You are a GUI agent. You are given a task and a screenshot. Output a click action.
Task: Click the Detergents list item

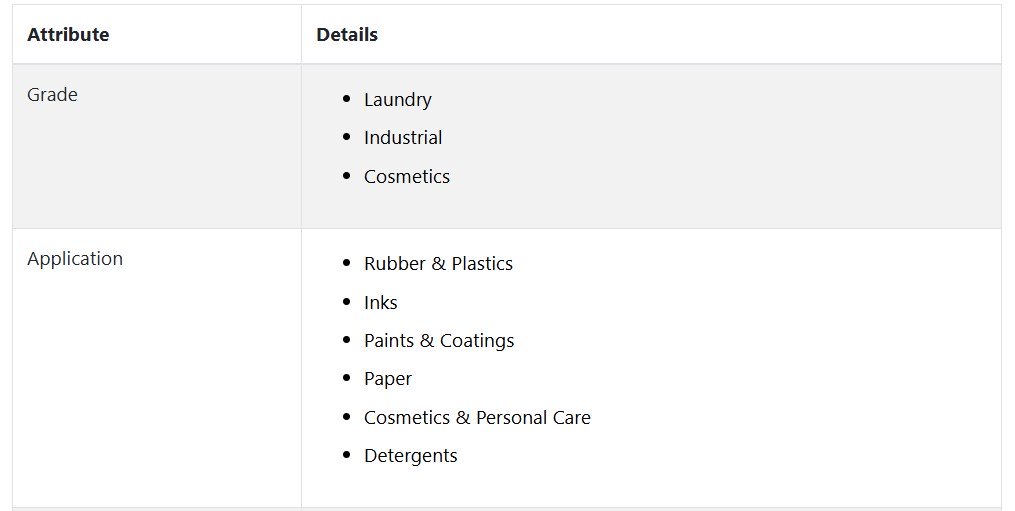pyautogui.click(x=410, y=456)
